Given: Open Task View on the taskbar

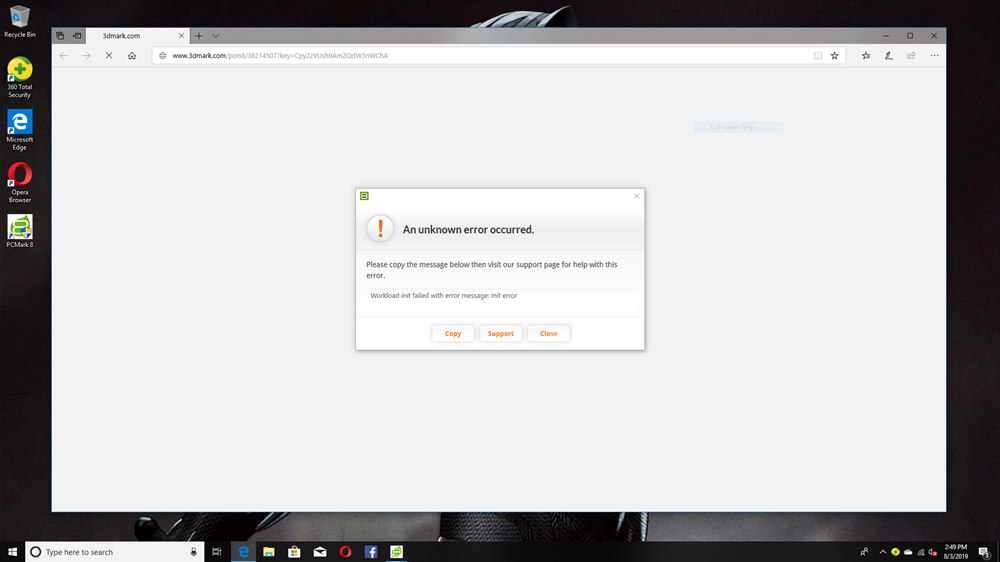Looking at the screenshot, I should tap(217, 552).
